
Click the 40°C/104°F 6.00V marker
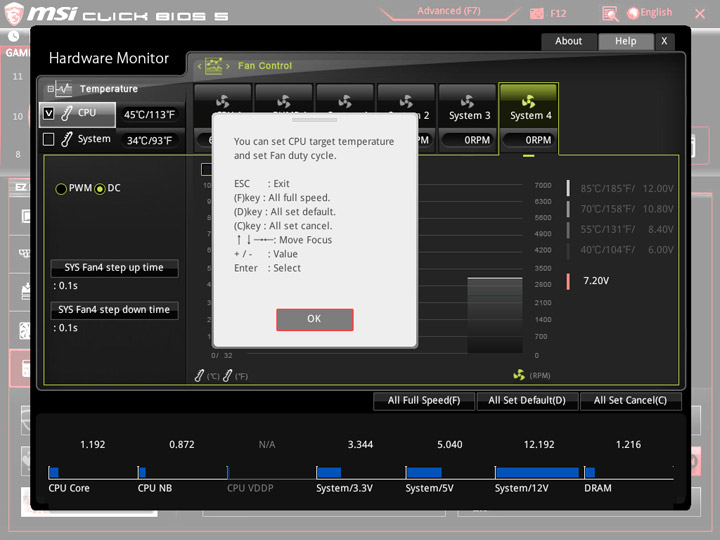(x=568, y=250)
